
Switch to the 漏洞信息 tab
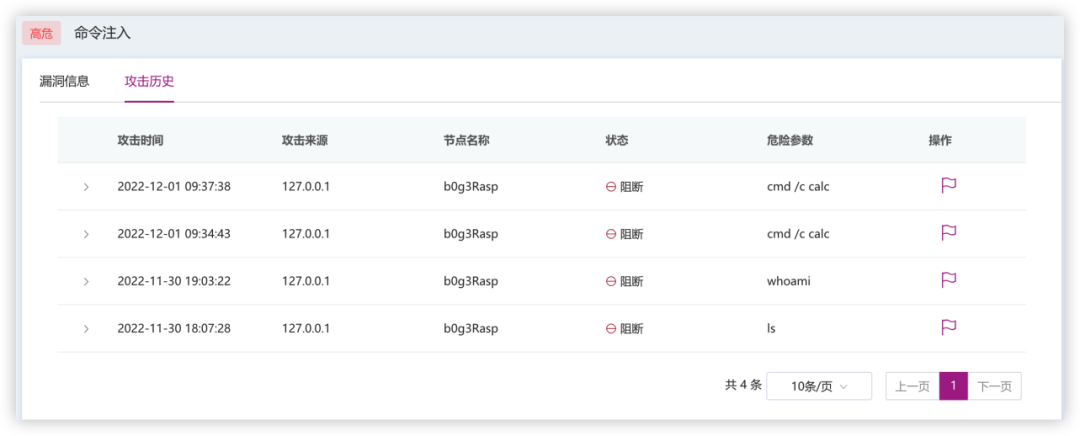64,81
